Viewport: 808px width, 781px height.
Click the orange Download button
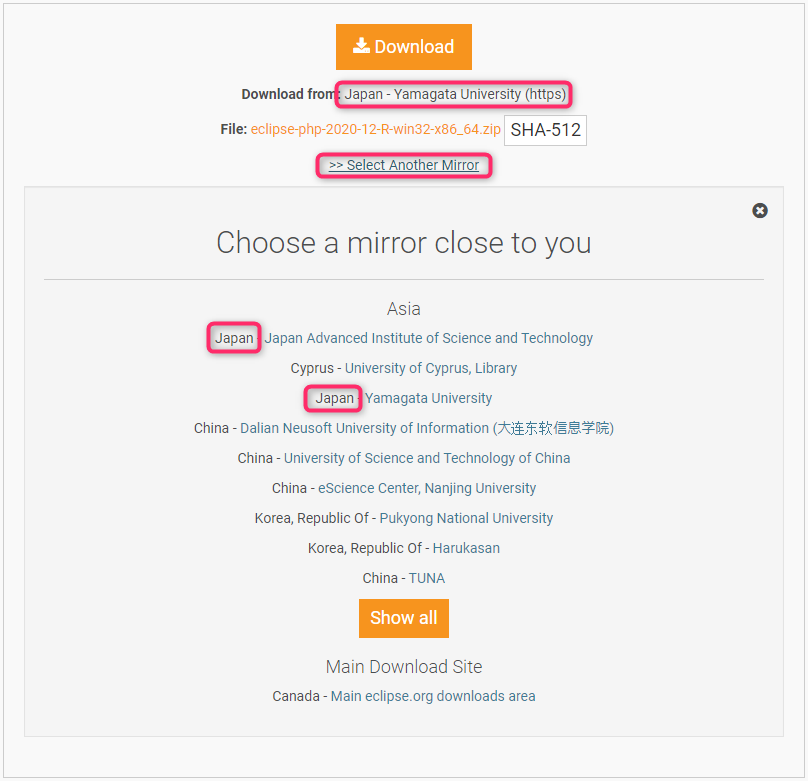pos(403,47)
